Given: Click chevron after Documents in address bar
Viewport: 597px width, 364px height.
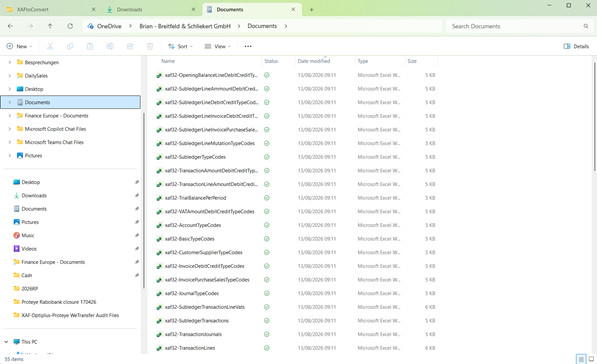Looking at the screenshot, I should click(x=286, y=26).
